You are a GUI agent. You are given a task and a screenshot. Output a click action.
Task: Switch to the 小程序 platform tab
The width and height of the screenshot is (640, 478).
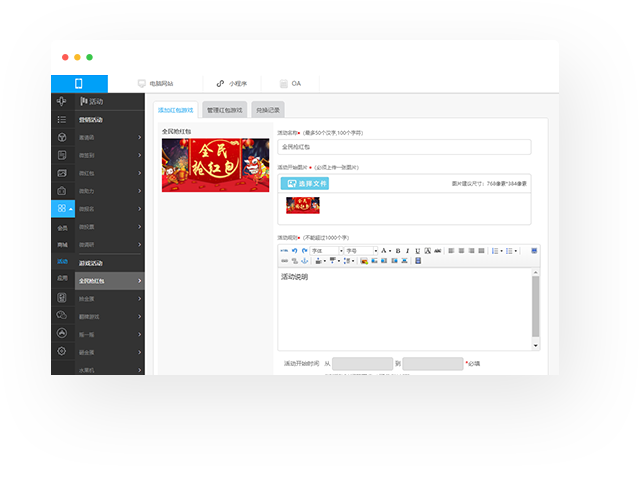[231, 84]
